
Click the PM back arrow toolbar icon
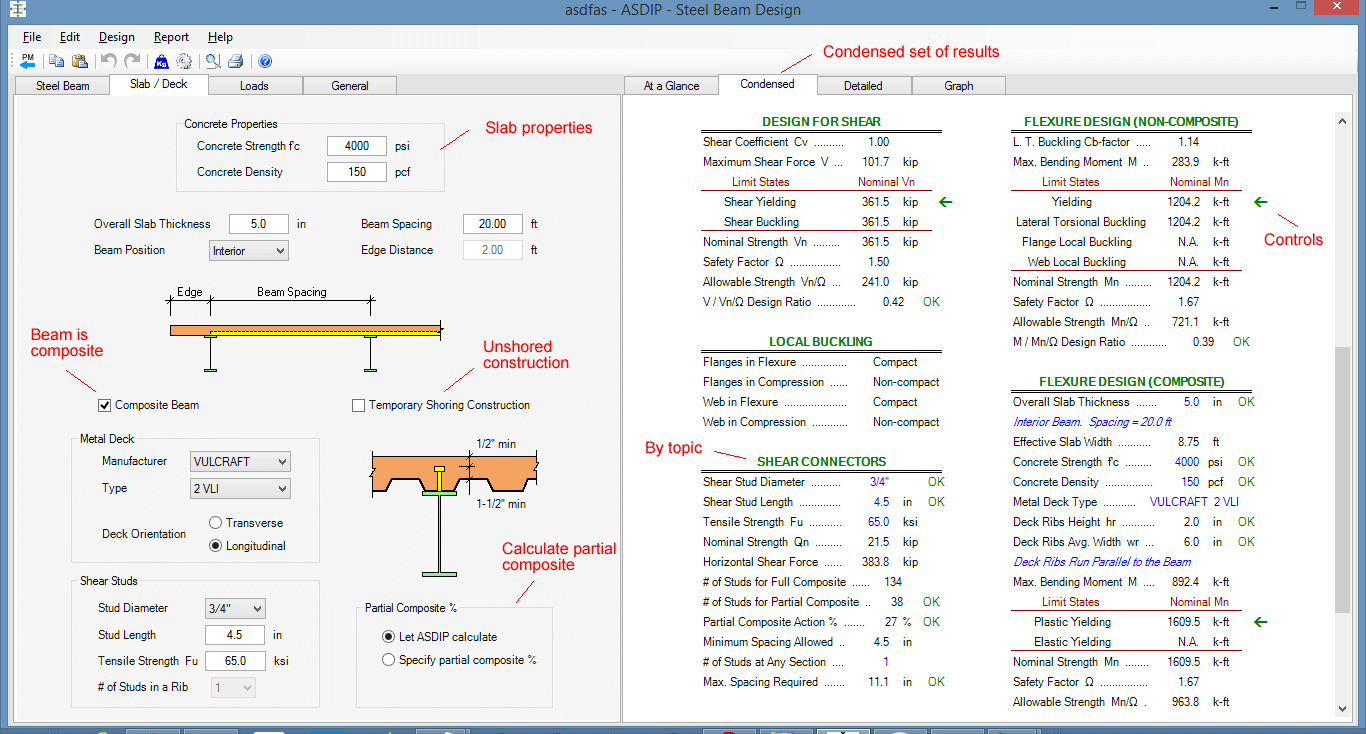click(x=28, y=61)
